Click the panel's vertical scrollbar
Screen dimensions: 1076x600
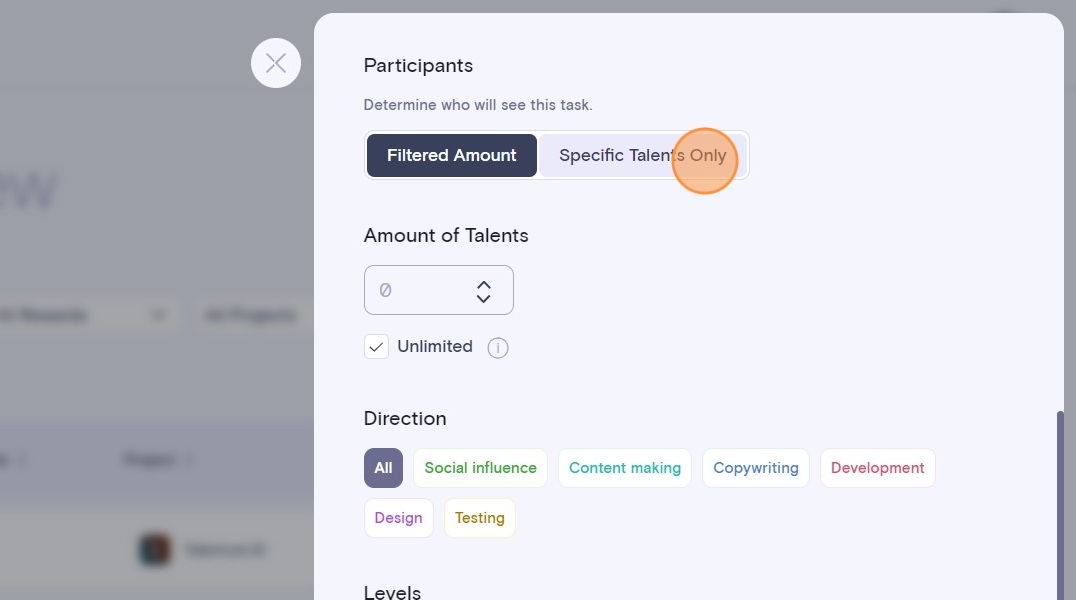click(1060, 500)
